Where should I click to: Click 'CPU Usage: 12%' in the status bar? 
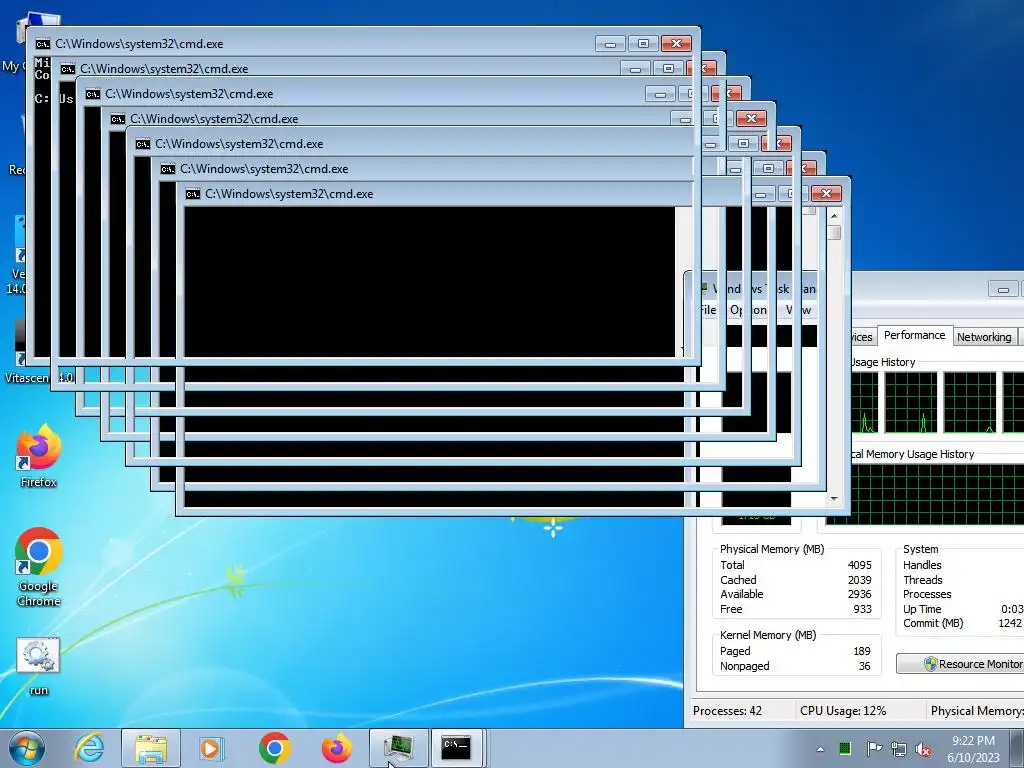(x=843, y=711)
